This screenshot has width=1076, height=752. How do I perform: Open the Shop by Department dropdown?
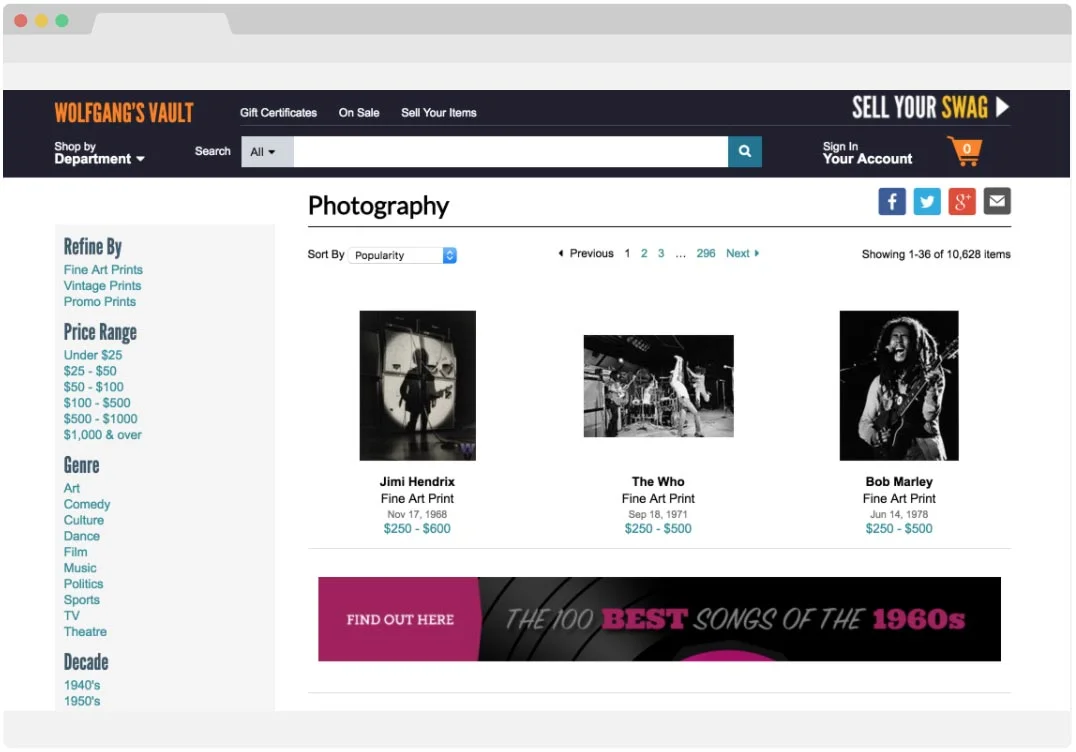pos(100,152)
